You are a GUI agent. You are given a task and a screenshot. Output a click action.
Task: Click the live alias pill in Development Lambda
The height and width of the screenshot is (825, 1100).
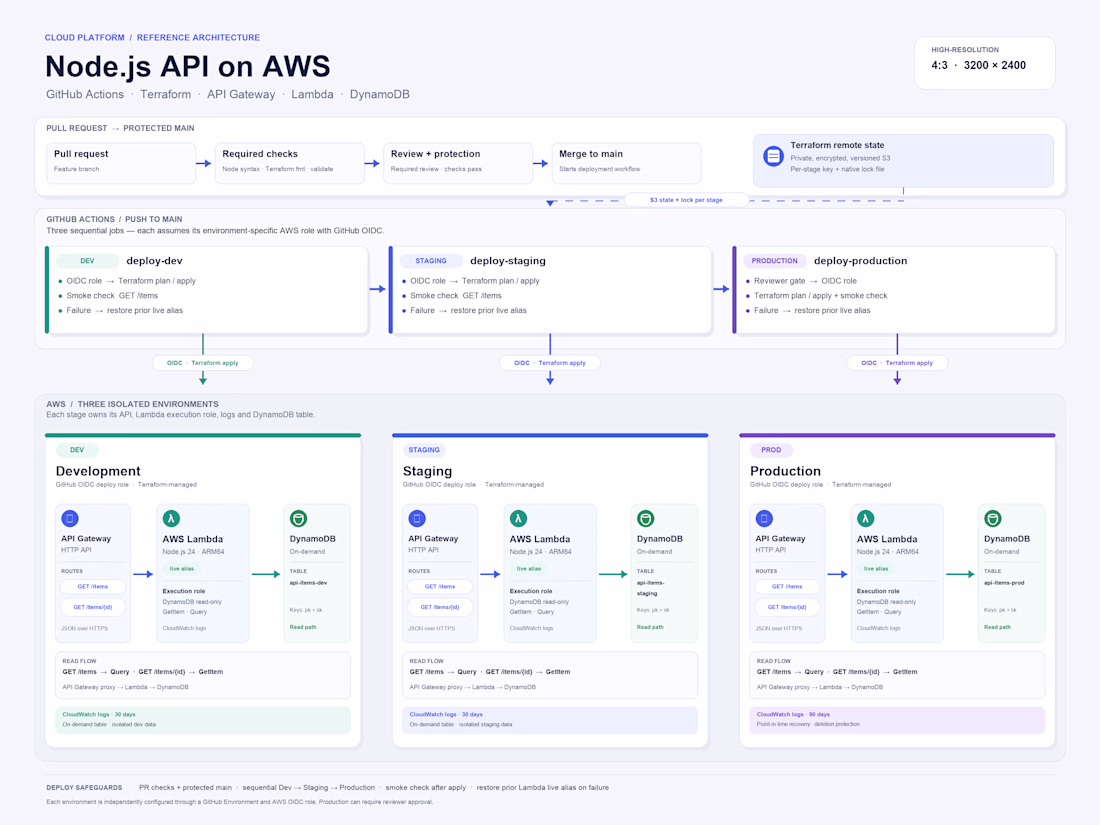coord(182,569)
